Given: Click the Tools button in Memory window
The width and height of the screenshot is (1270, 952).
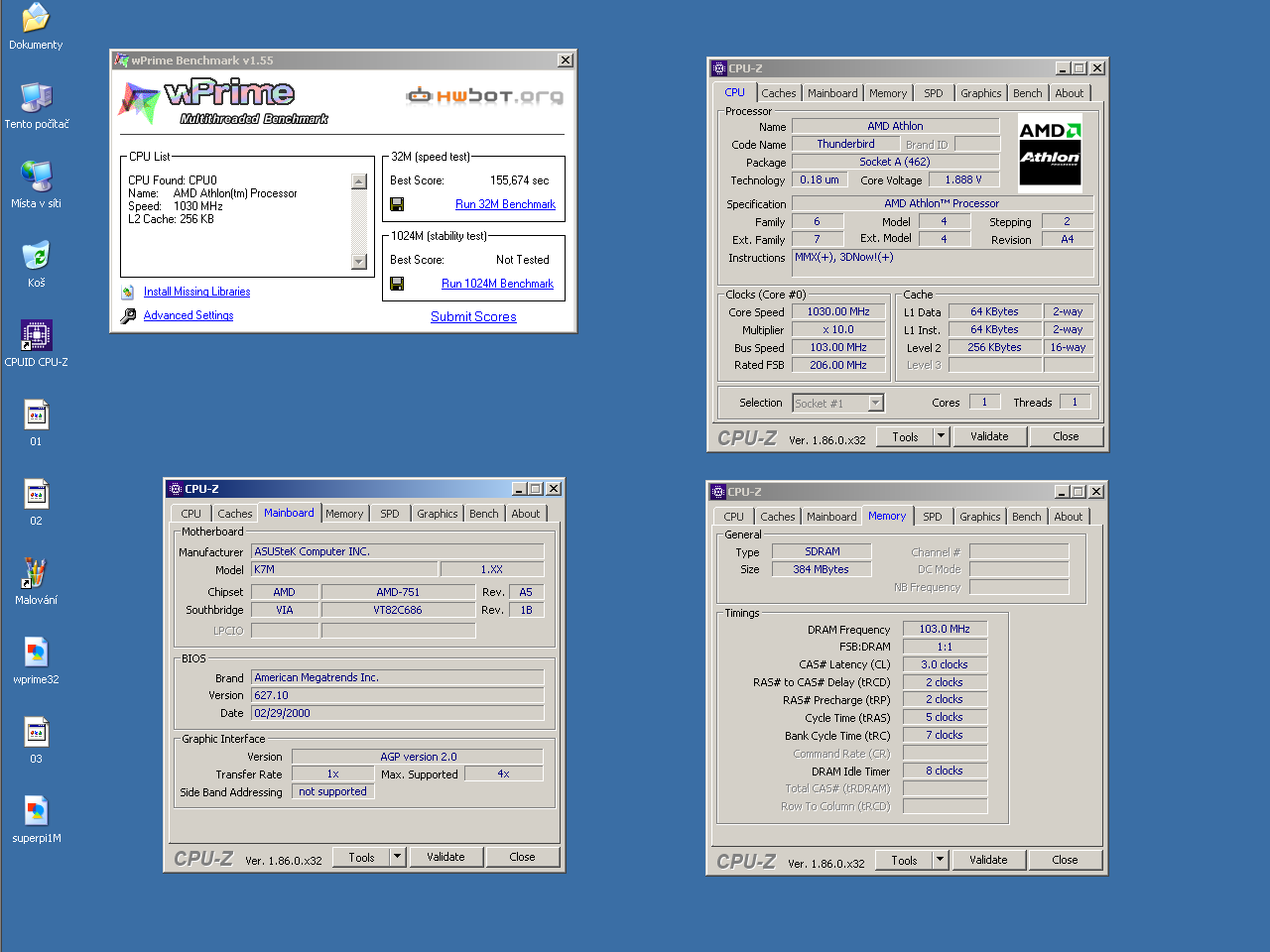Looking at the screenshot, I should coord(904,860).
